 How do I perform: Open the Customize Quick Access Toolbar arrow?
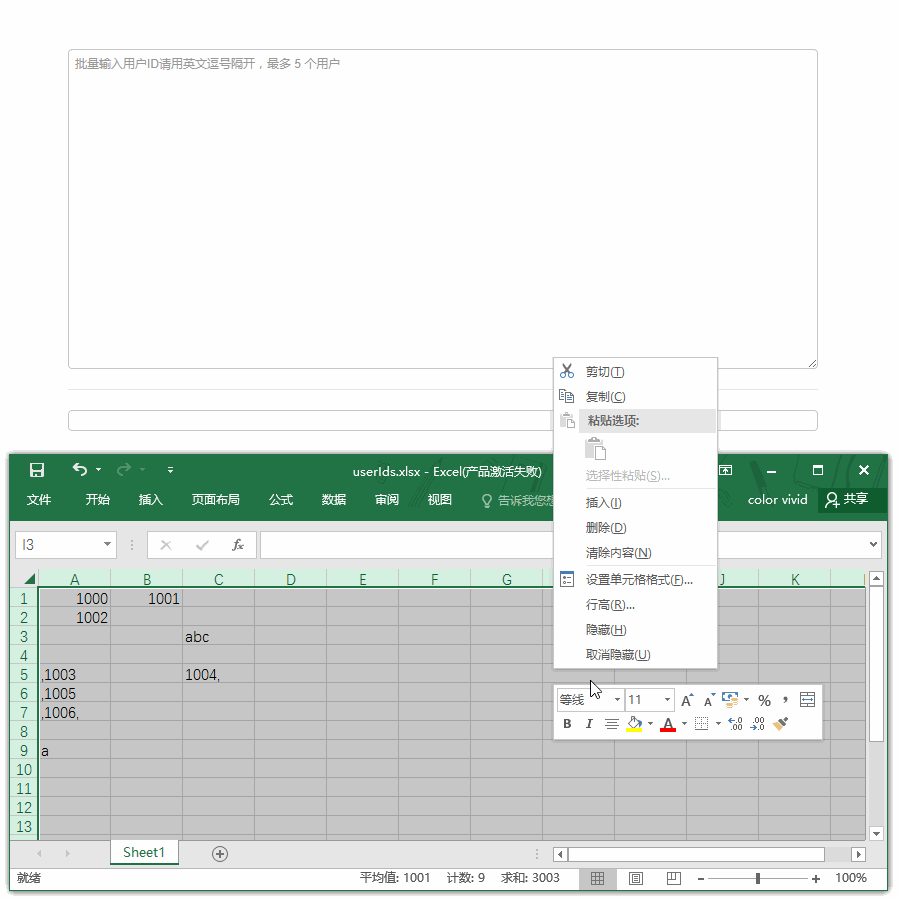coord(170,470)
